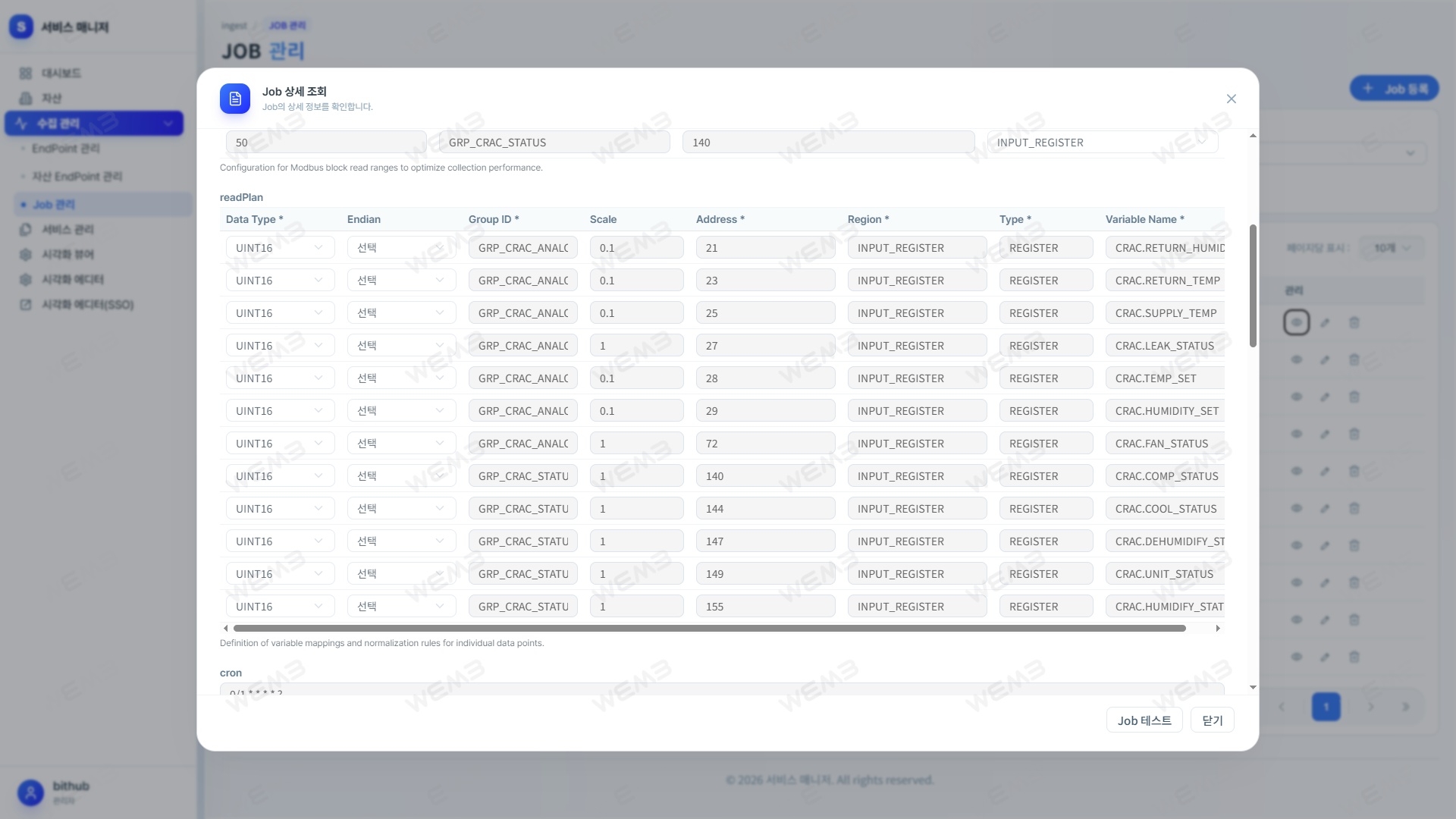The height and width of the screenshot is (819, 1456).
Task: Click the service manager logo icon
Action: [21, 27]
